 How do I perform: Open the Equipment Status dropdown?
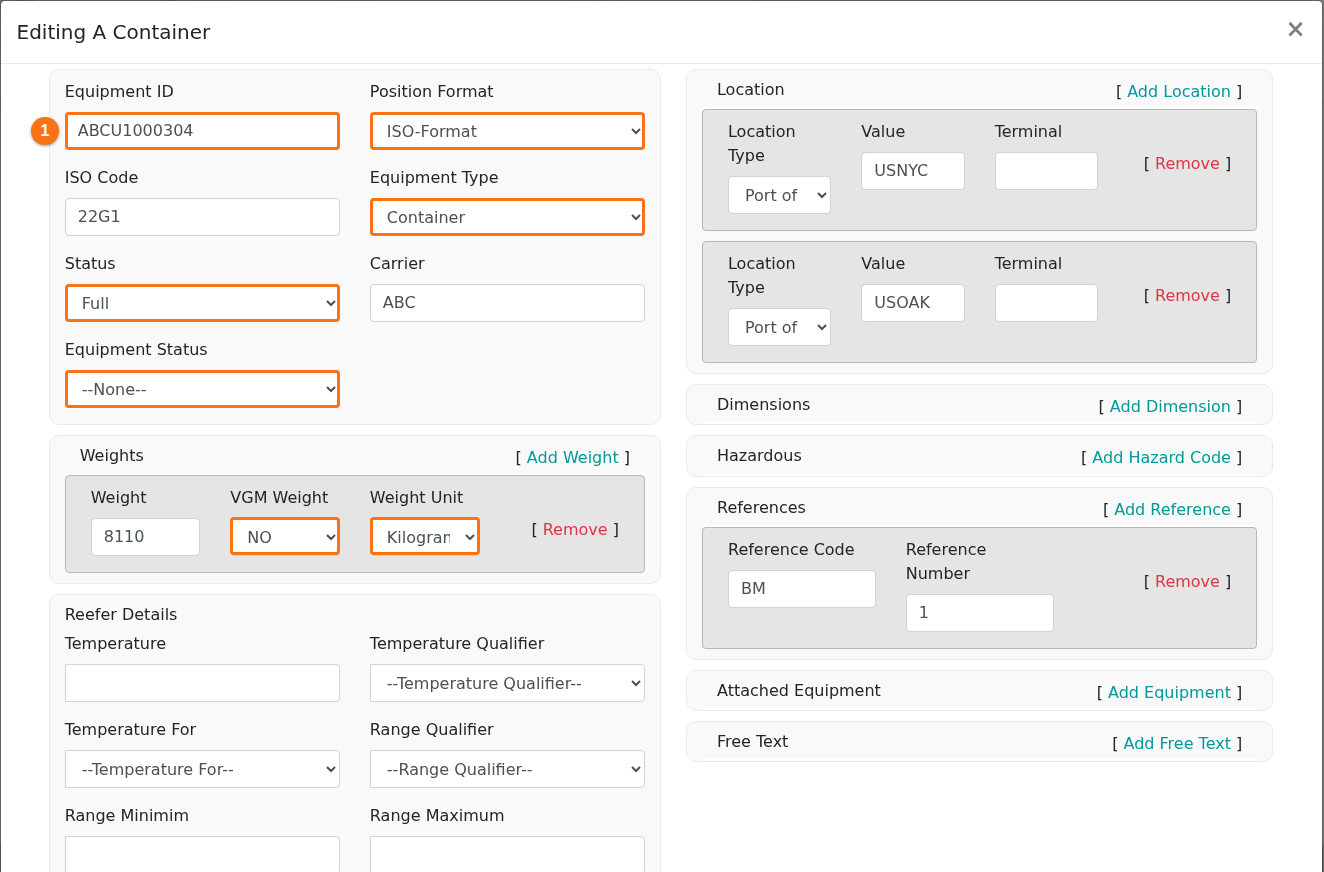(202, 389)
